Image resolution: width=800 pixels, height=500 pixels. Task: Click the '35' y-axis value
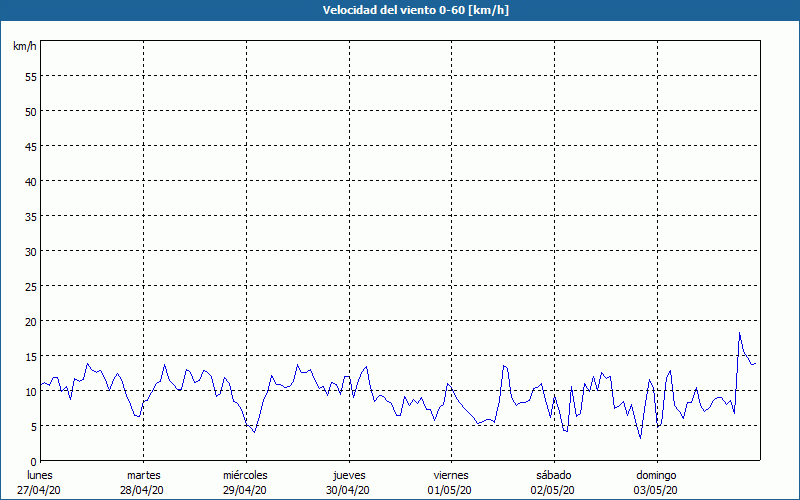tap(31, 216)
